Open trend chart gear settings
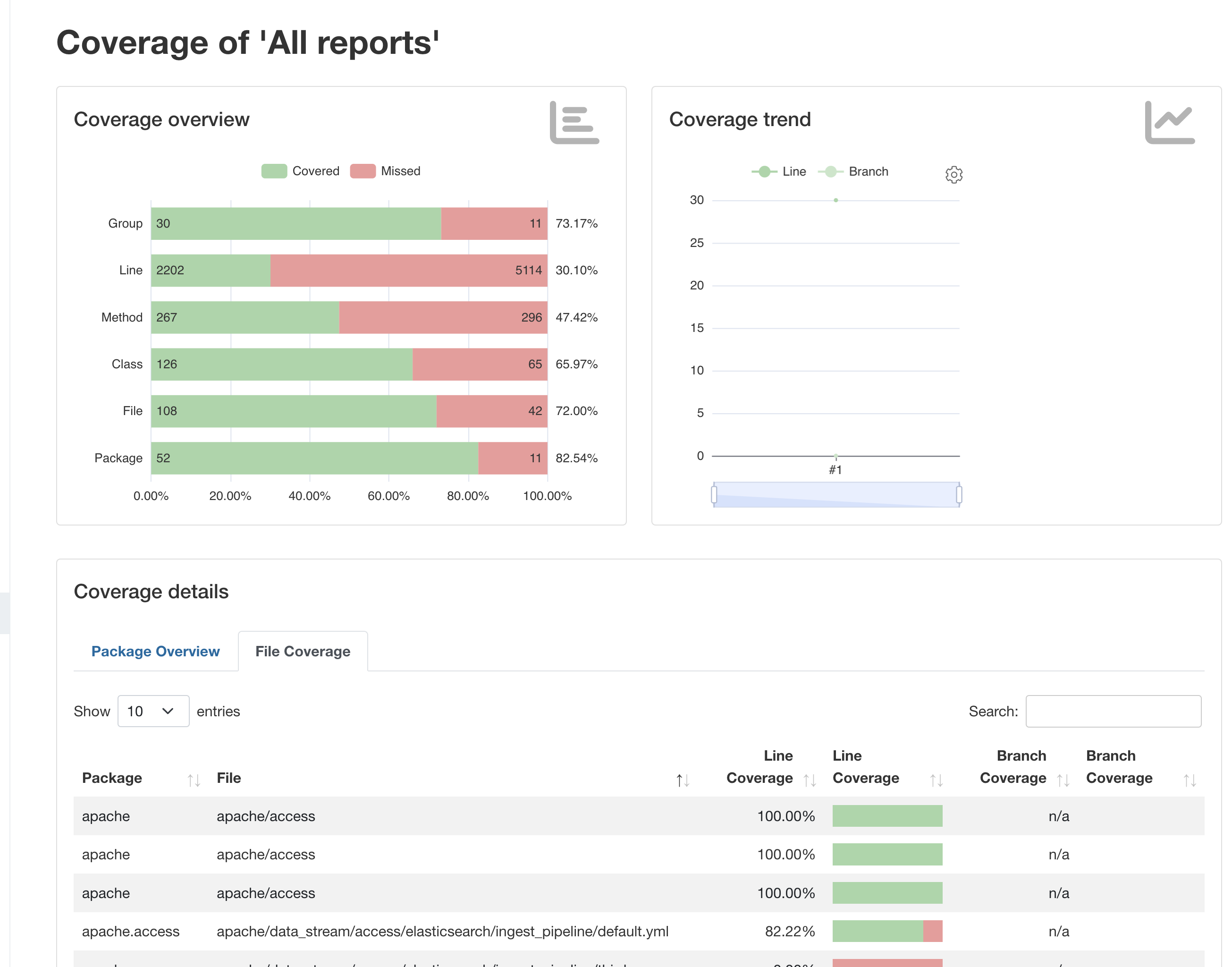This screenshot has width=1232, height=967. point(953,174)
